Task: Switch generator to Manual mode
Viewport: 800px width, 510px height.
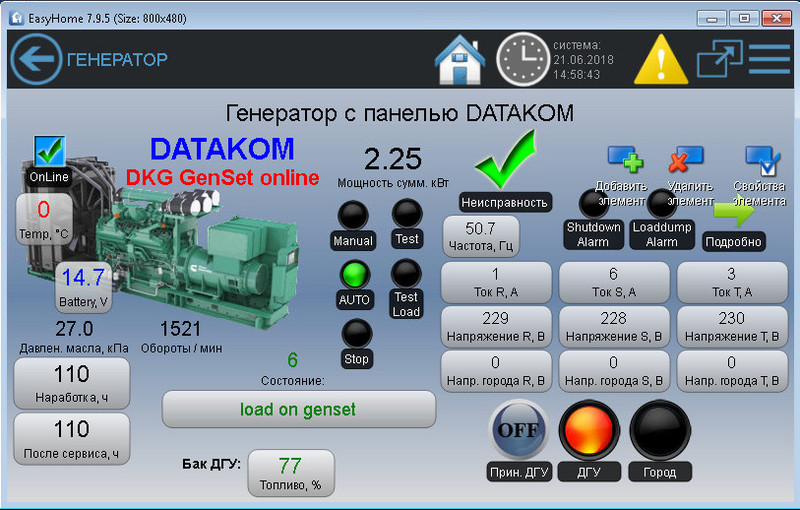Action: 352,216
